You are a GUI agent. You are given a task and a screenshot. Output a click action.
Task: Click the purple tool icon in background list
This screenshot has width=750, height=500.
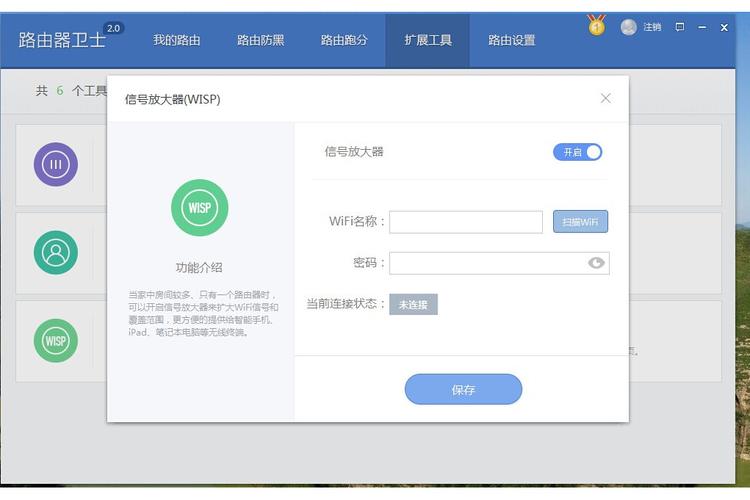point(55,164)
